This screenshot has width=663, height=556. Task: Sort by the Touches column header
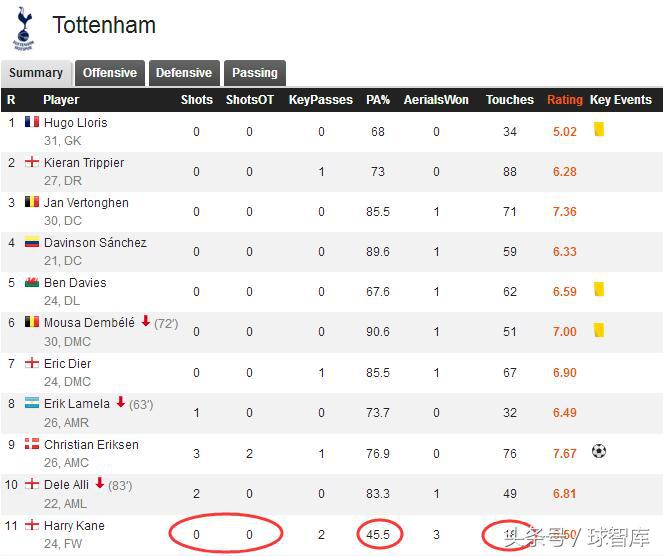[x=510, y=100]
